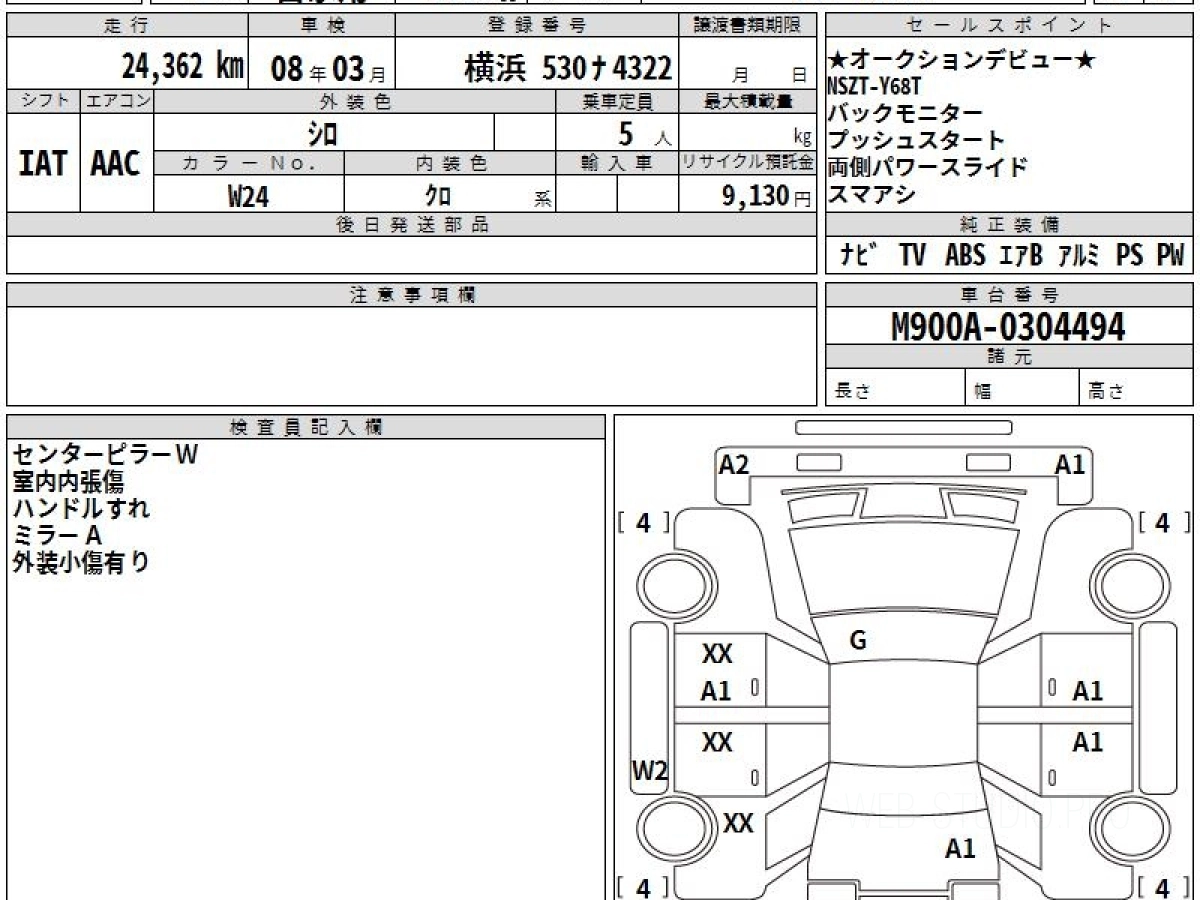
Task: Click the 幅 dimension cell
Action: [1023, 388]
